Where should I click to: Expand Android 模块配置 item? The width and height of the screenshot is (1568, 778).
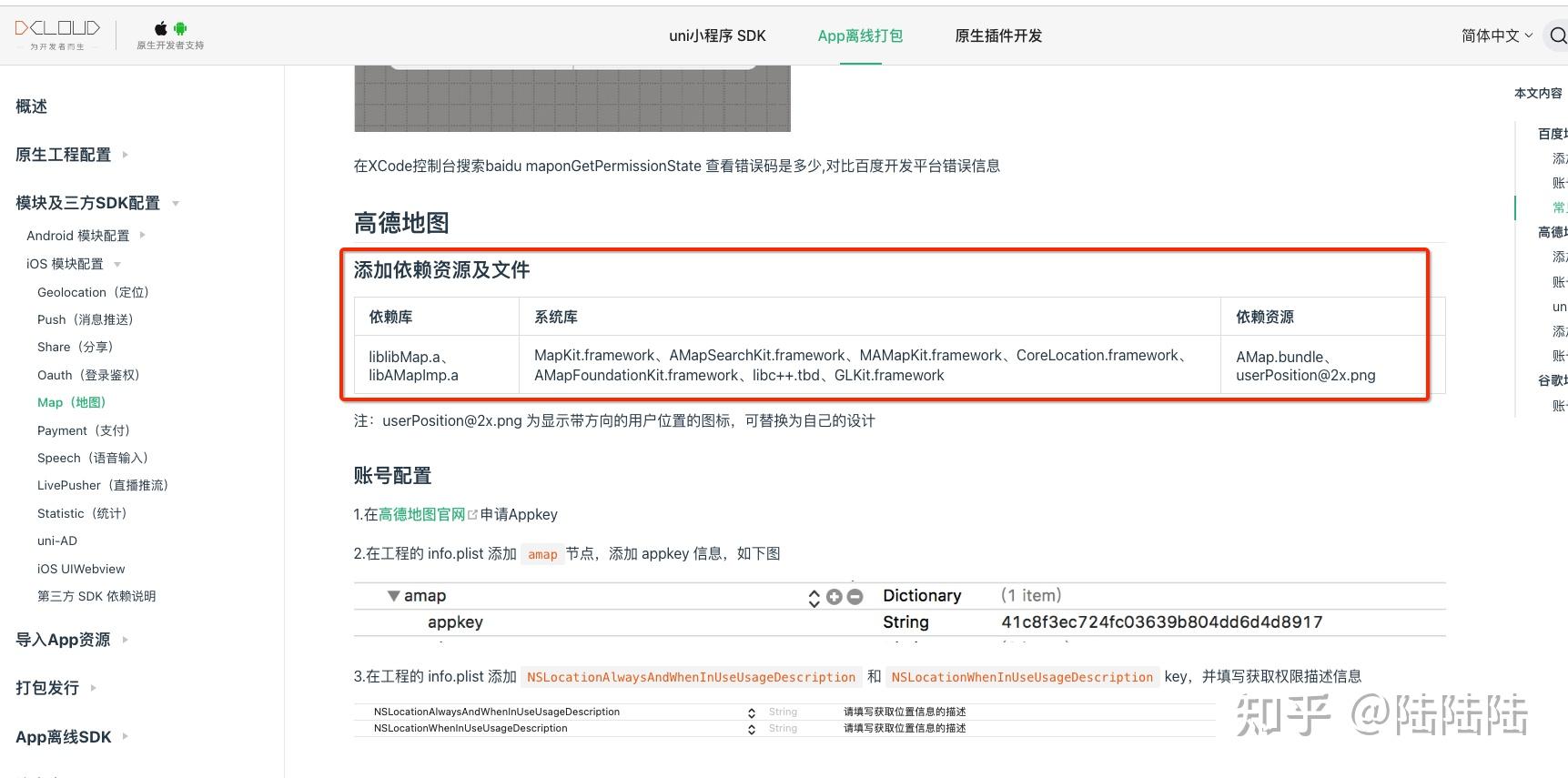coord(86,236)
